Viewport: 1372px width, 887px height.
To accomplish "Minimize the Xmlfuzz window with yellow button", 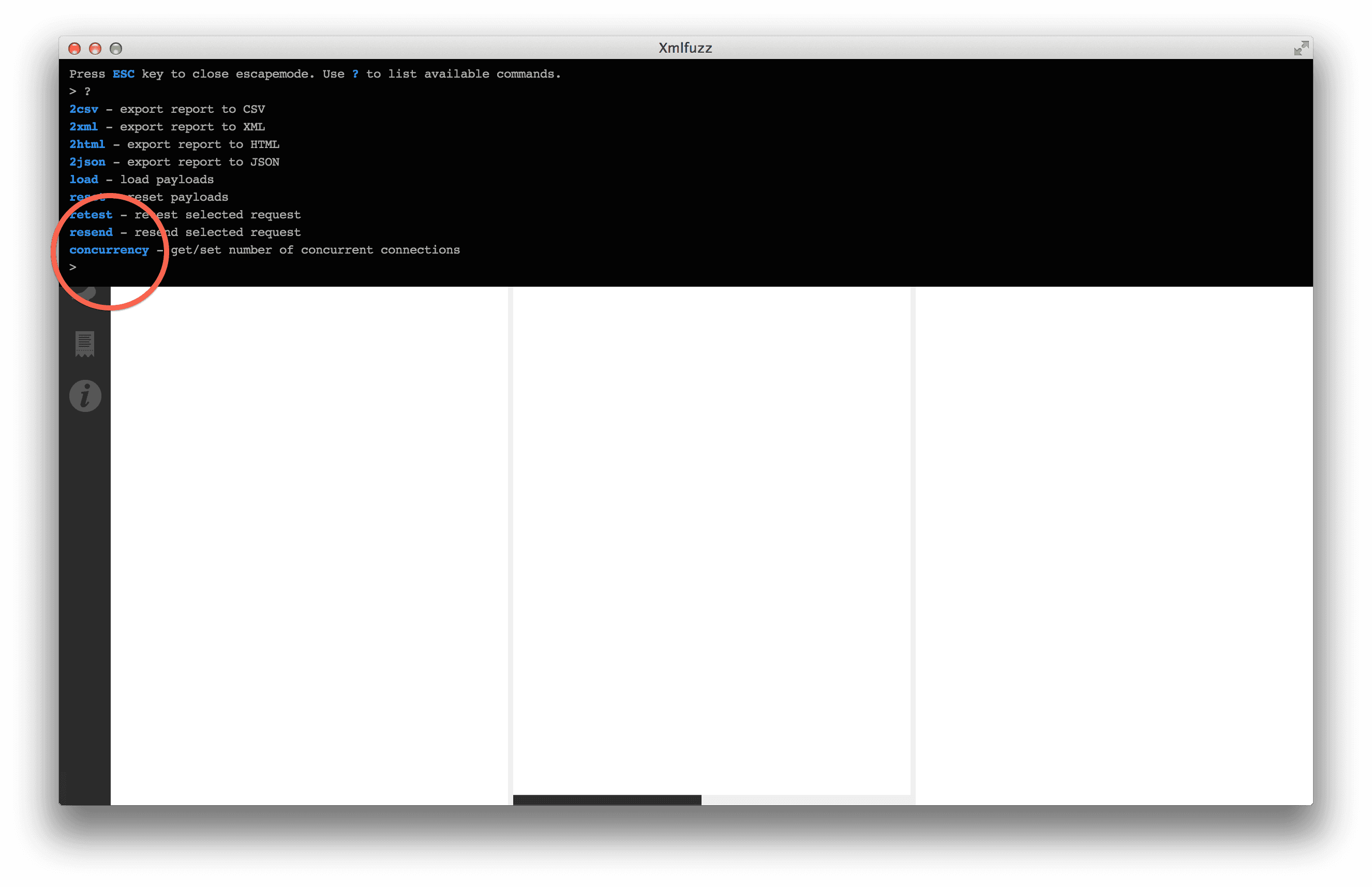I will 95,48.
